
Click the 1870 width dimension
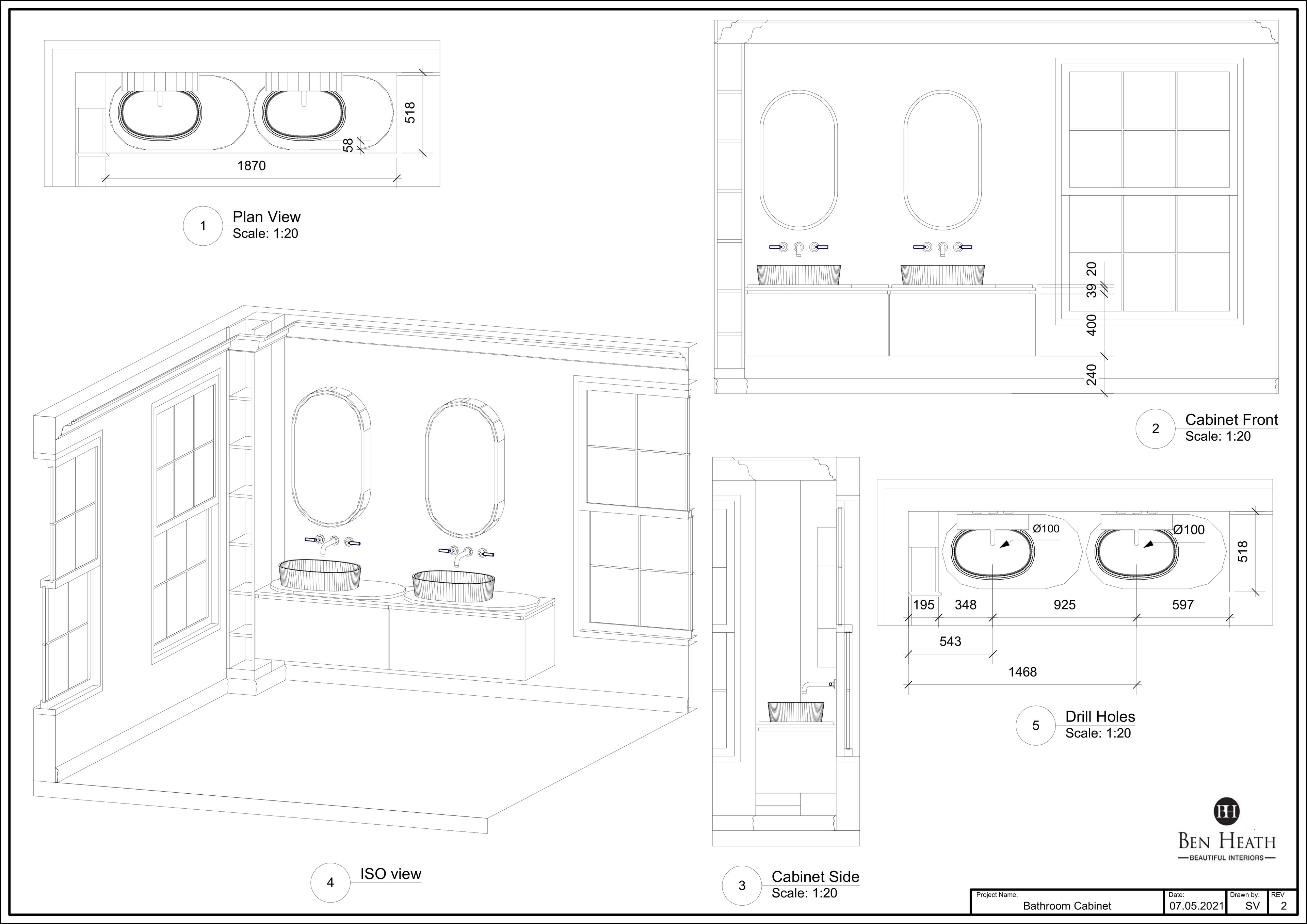[252, 166]
